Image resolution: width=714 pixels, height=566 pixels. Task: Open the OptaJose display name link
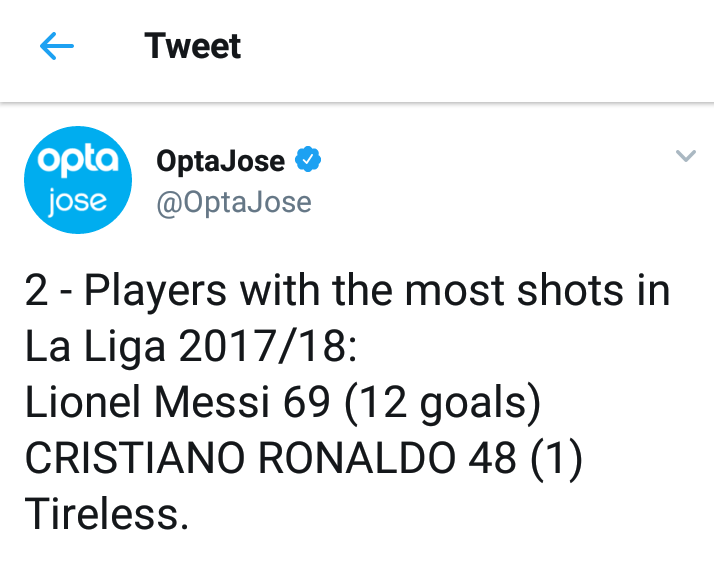221,160
